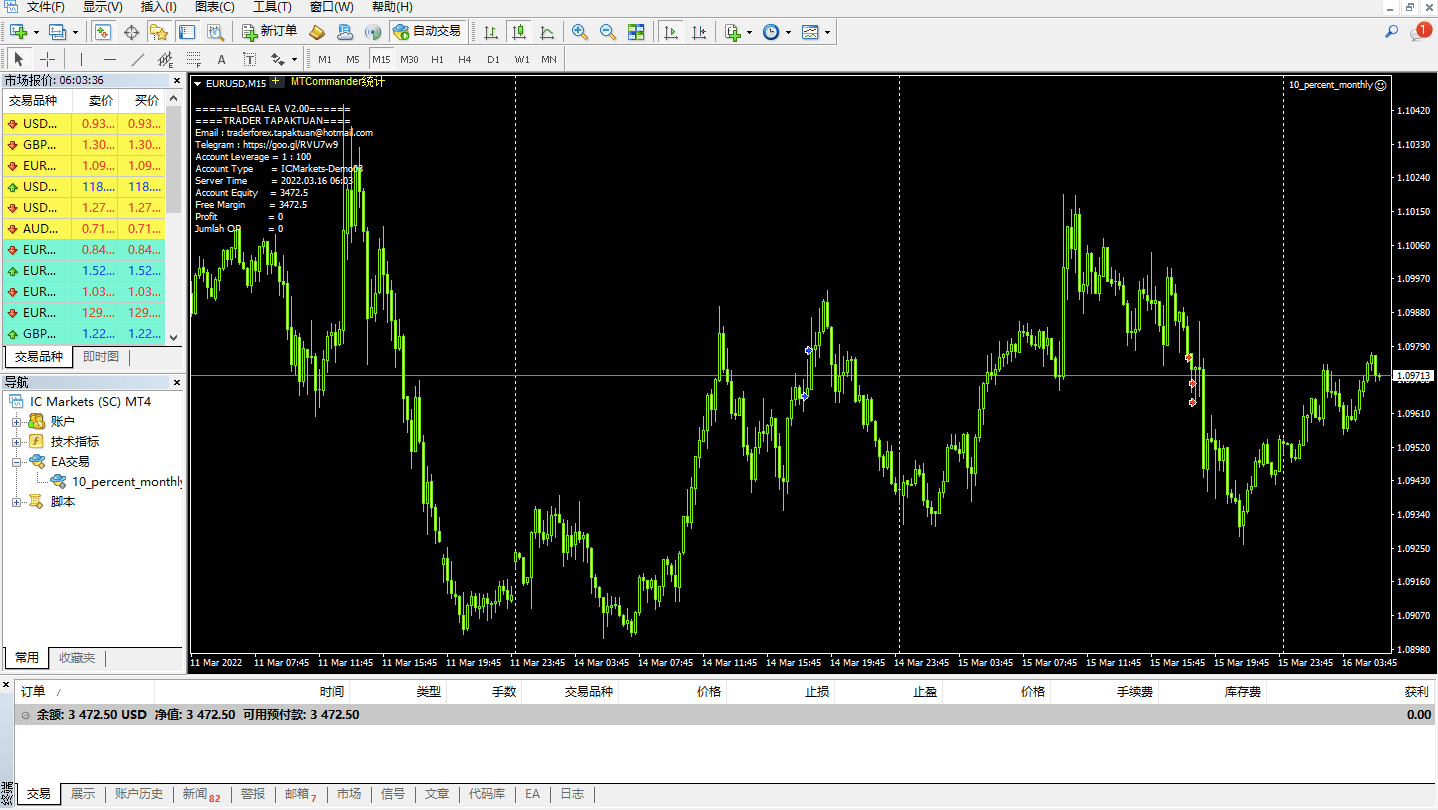The width and height of the screenshot is (1438, 810).
Task: Switch to the 账户历史 tab
Action: [139, 793]
